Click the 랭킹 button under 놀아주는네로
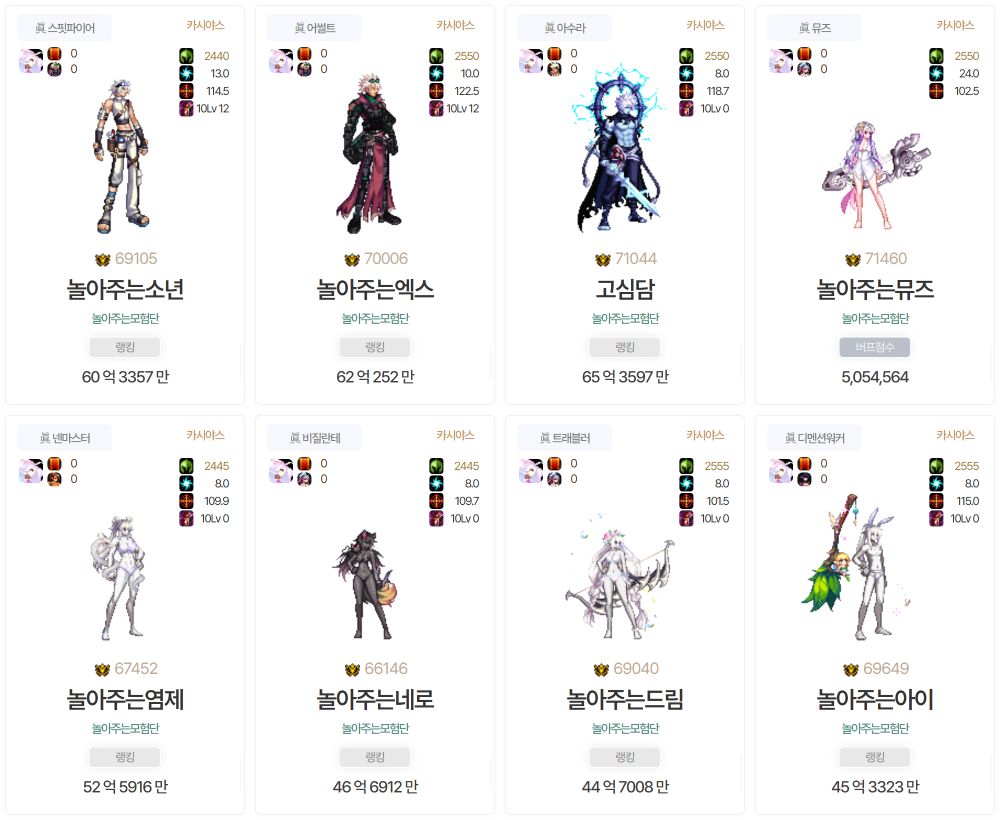The width and height of the screenshot is (1000, 820). pyautogui.click(x=375, y=758)
